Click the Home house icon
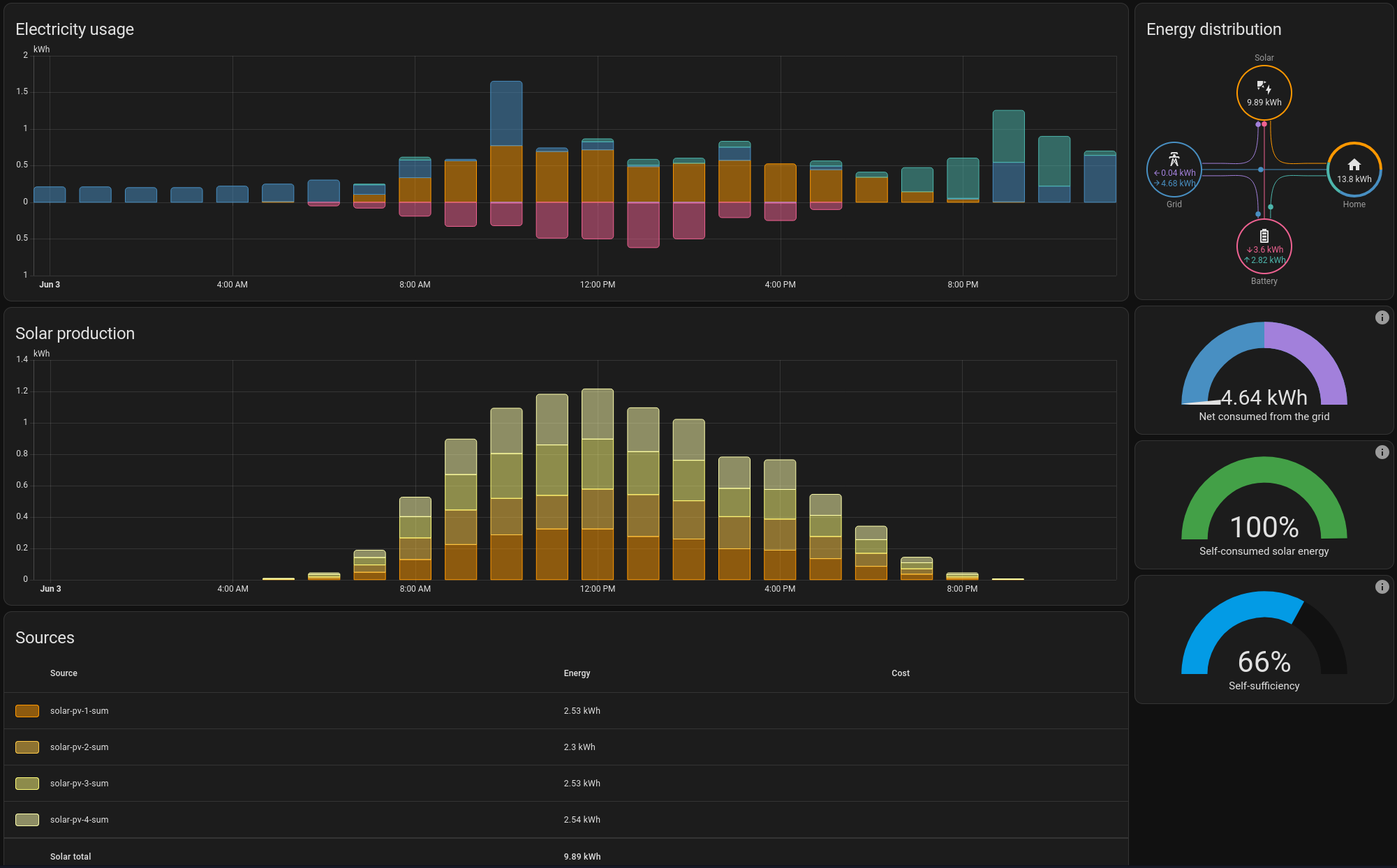The image size is (1397, 868). click(x=1354, y=165)
